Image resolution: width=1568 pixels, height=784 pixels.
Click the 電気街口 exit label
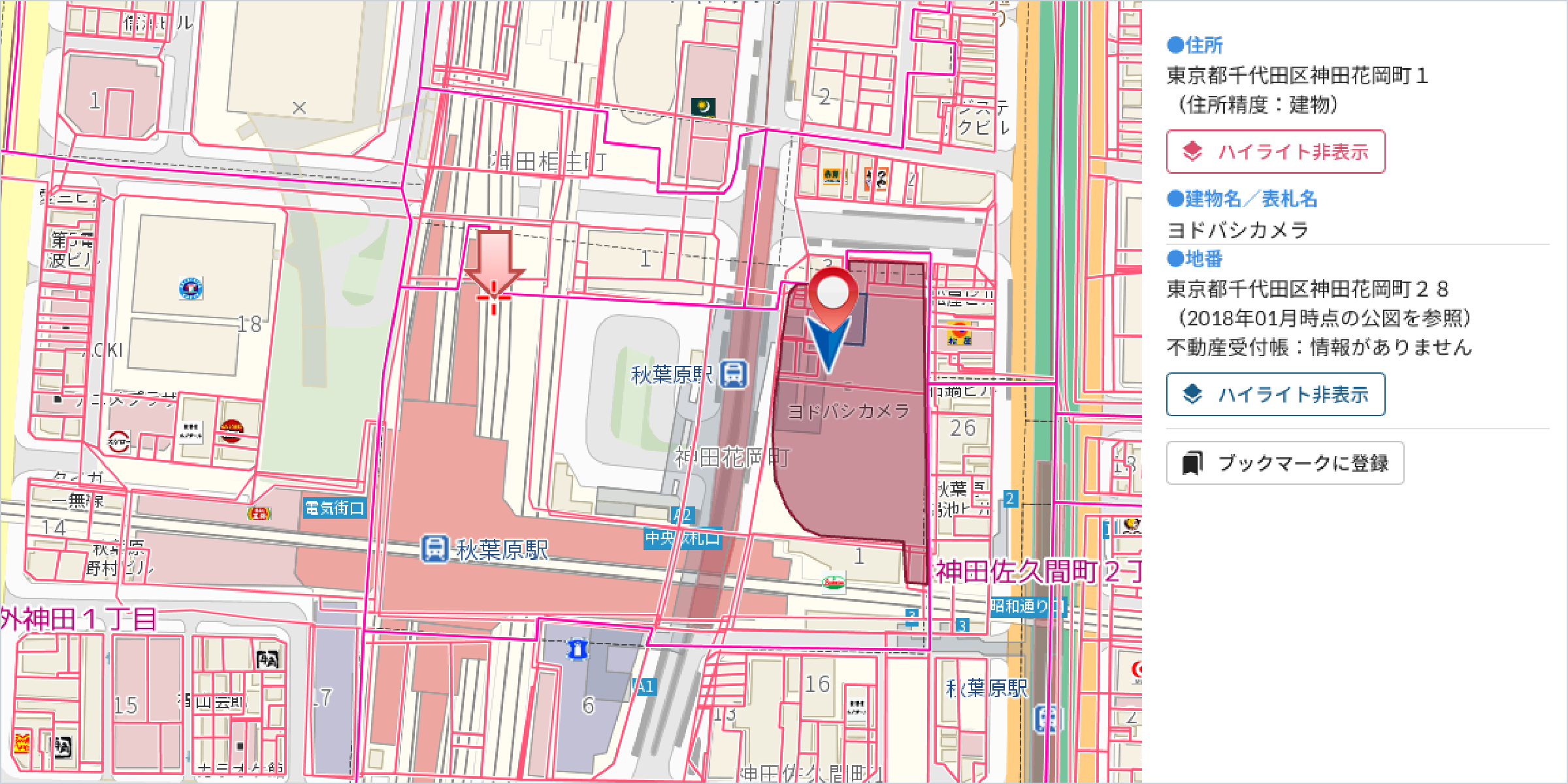tap(334, 508)
